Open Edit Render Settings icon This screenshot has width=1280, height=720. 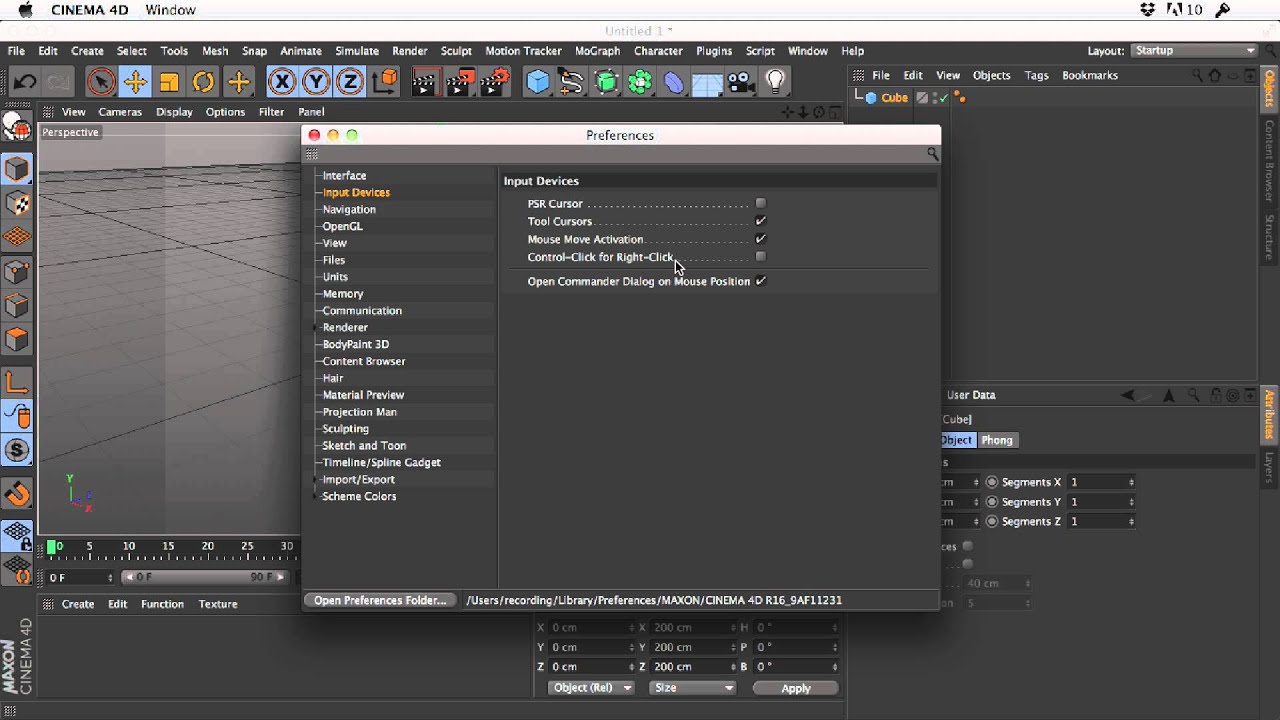tap(494, 82)
